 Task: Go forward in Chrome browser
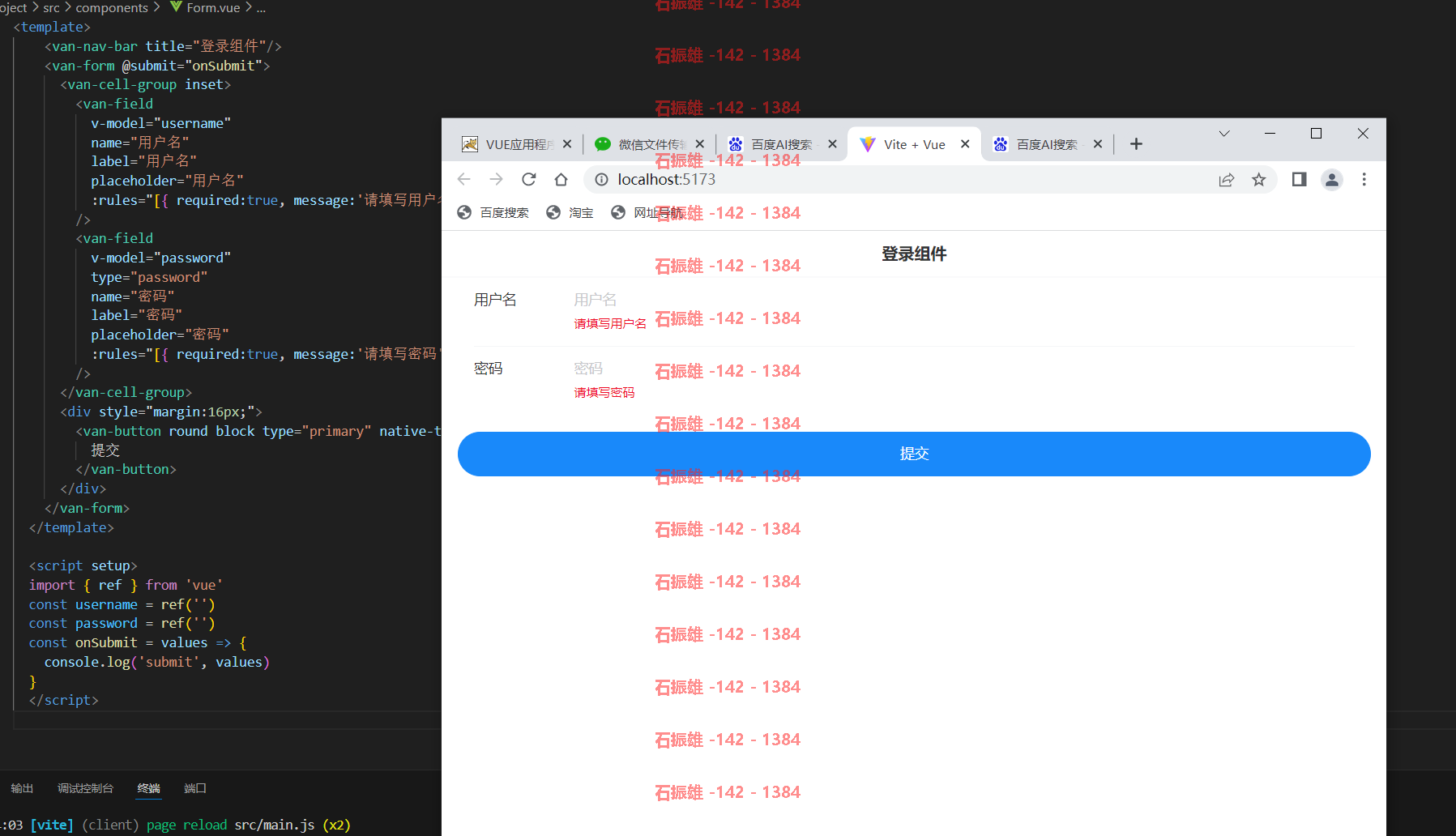(496, 179)
